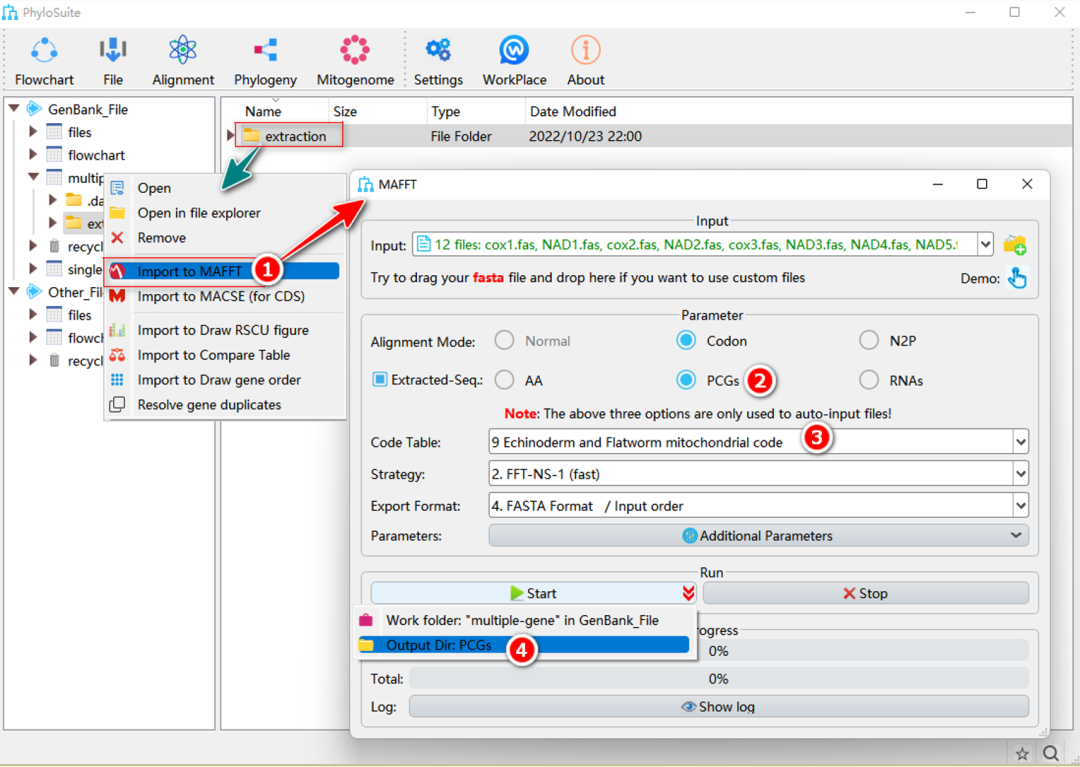
Task: Collapse the GenBank_File tree node
Action: [x=14, y=109]
